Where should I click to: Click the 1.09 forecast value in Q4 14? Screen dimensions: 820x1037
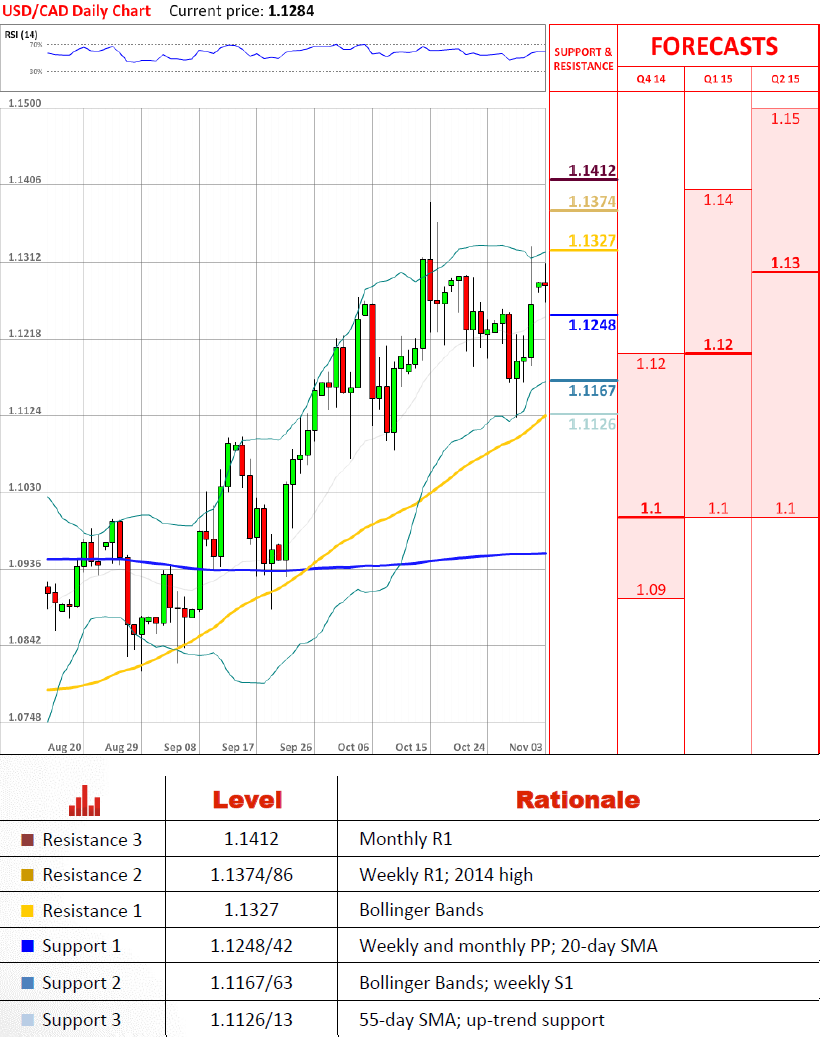(x=651, y=589)
